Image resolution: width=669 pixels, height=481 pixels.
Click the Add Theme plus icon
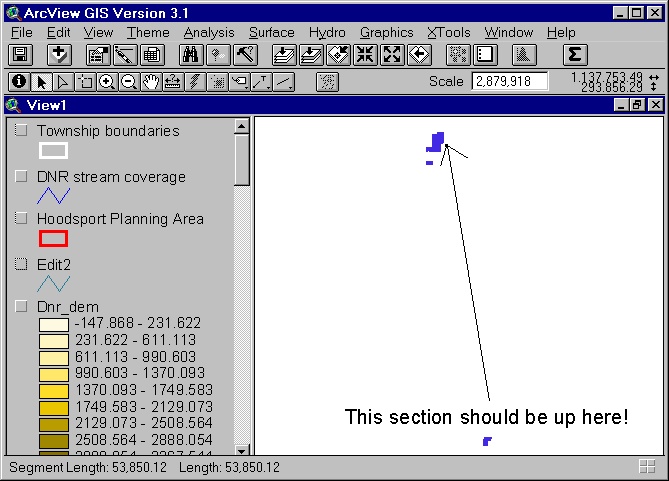point(59,55)
